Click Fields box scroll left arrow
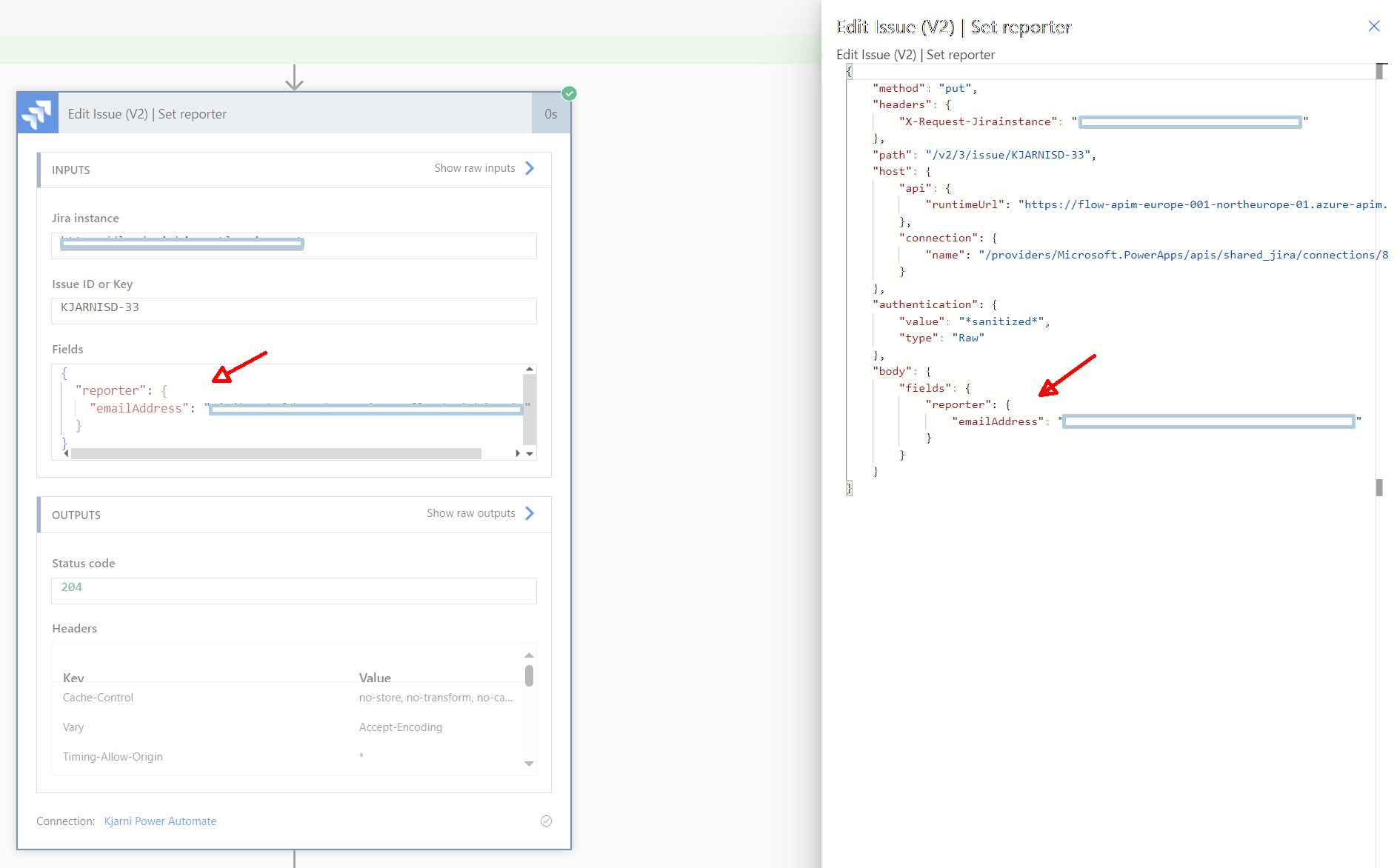Image resolution: width=1397 pixels, height=868 pixels. [x=66, y=453]
